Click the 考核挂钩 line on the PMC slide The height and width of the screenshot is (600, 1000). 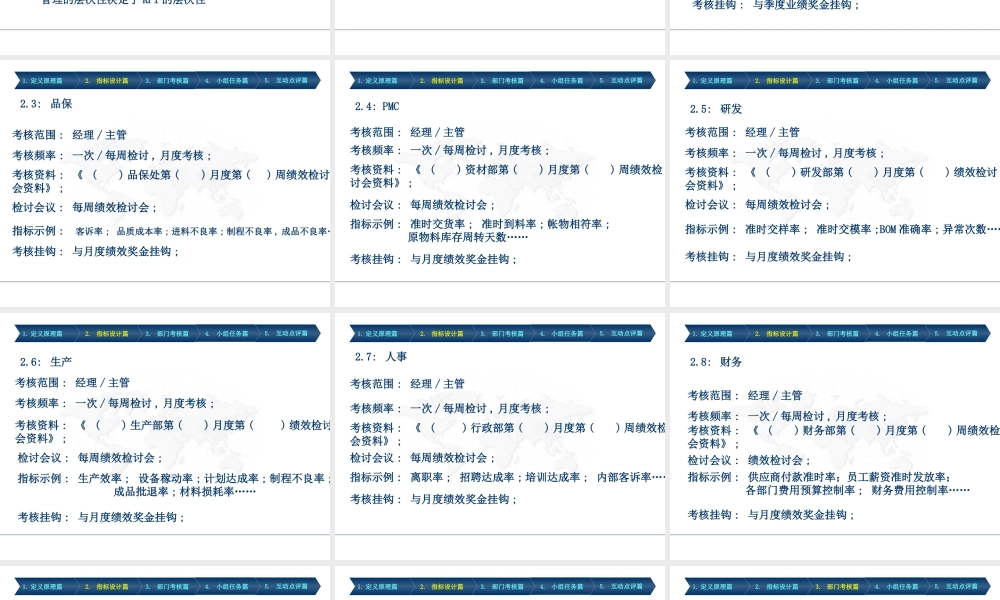(435, 259)
